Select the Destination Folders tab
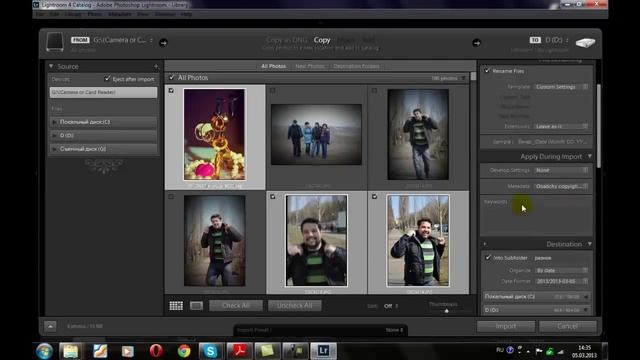Viewport: 640px width, 360px height. coord(356,66)
